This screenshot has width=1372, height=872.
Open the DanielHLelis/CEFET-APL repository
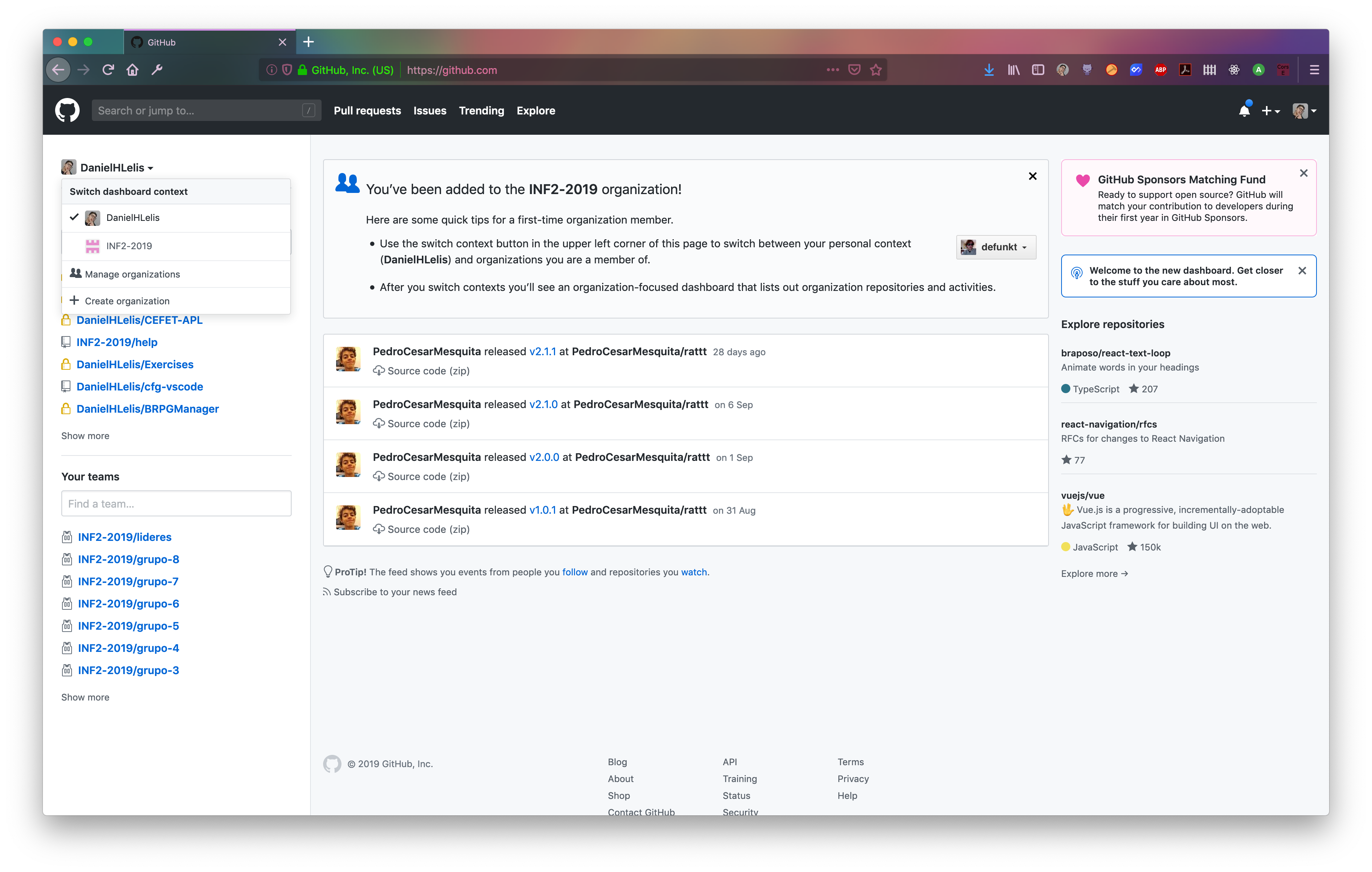140,320
